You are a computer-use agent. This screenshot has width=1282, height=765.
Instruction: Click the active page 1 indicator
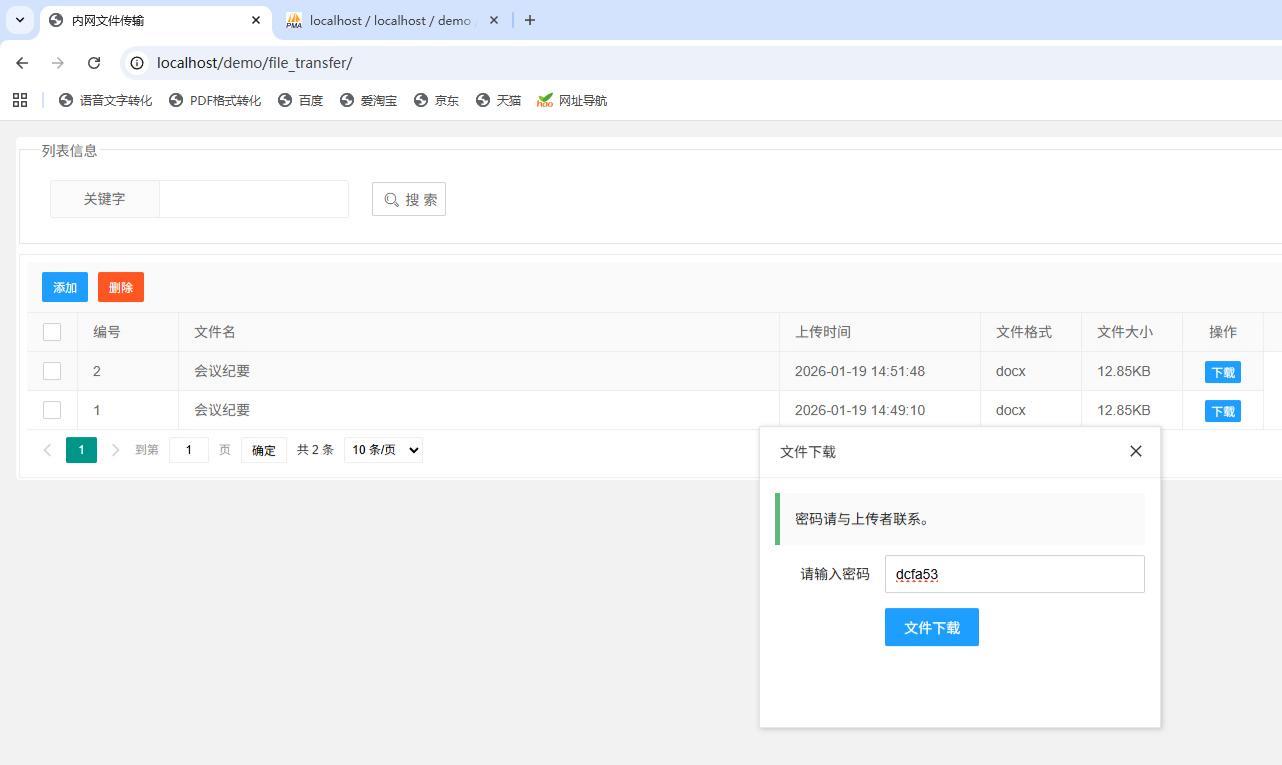click(x=81, y=449)
